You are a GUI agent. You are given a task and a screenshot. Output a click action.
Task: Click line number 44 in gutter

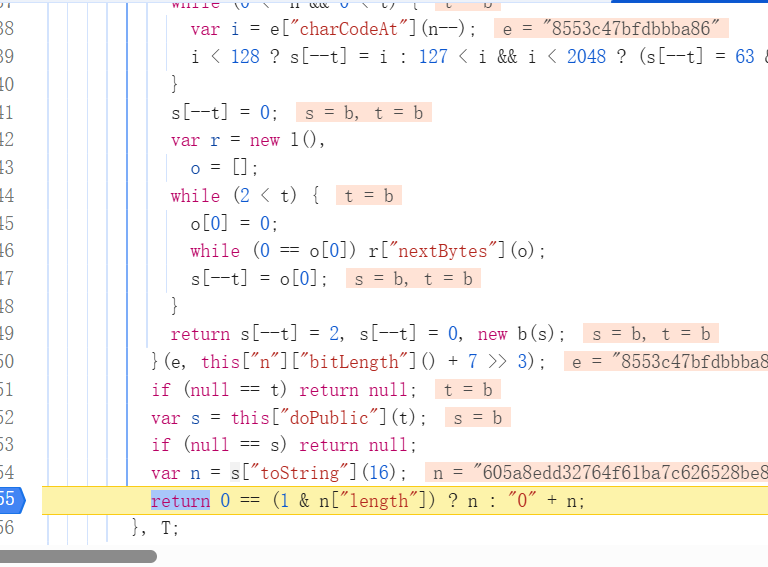click(x=7, y=196)
